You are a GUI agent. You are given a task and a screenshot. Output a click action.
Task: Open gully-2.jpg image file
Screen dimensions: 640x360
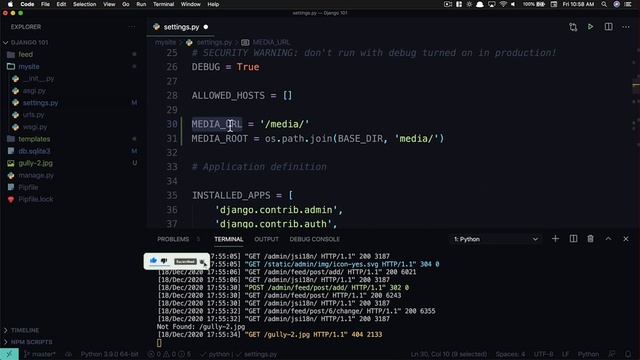[x=35, y=163]
